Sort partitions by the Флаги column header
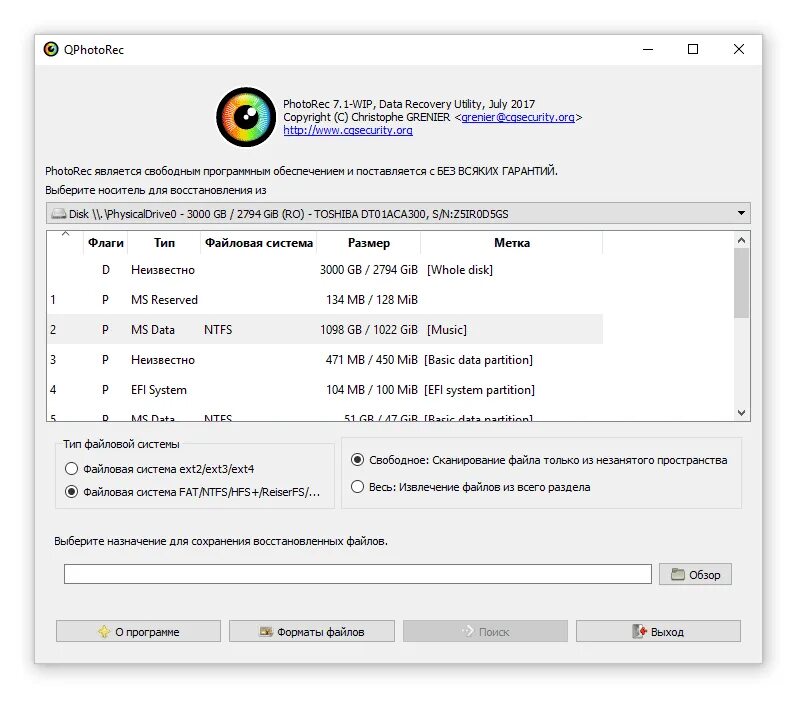 pos(106,242)
